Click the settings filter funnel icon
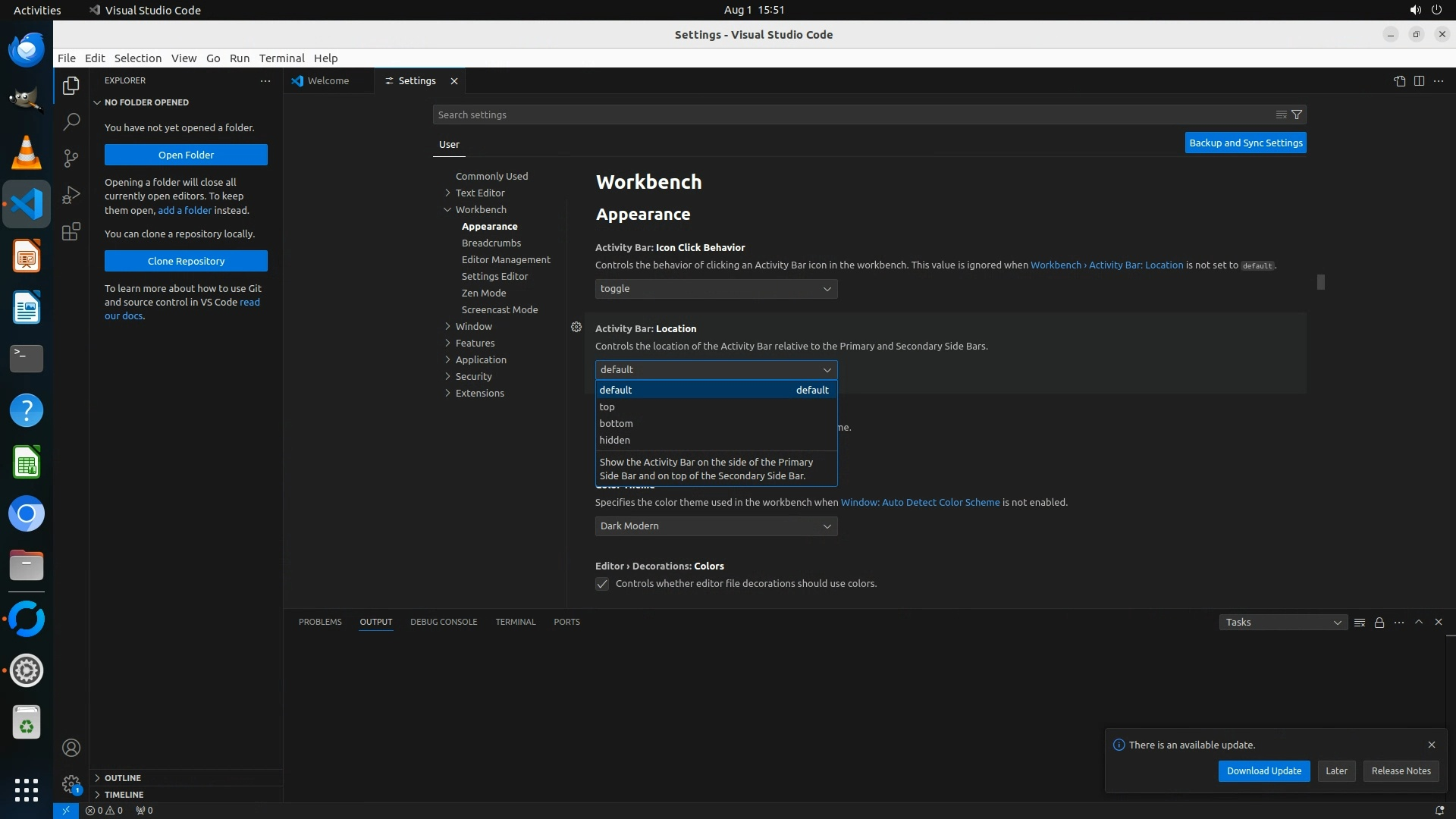The width and height of the screenshot is (1456, 819). tap(1297, 115)
